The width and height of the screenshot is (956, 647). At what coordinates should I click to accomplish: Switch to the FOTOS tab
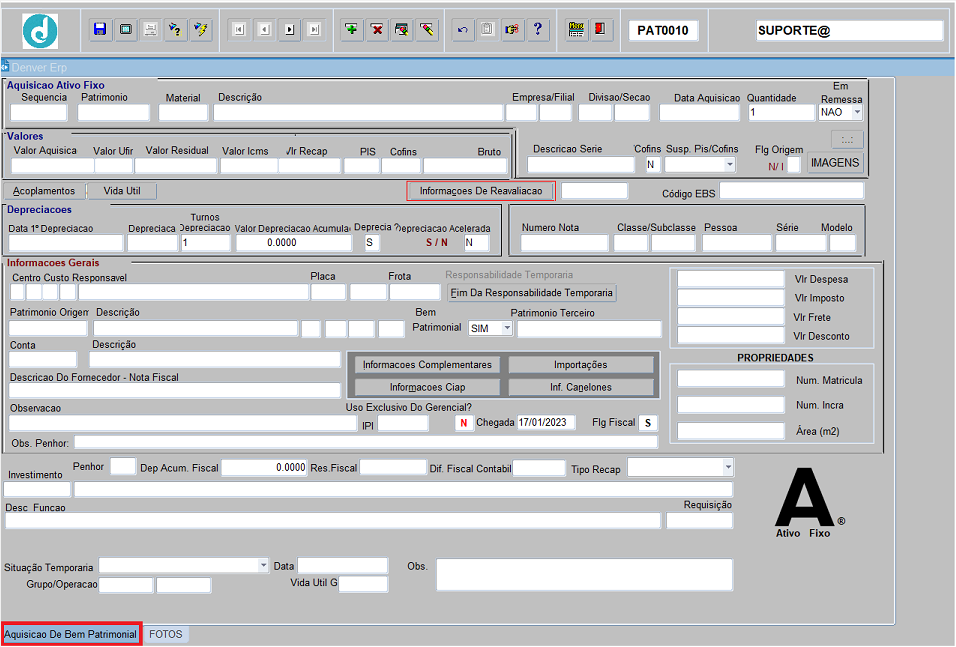(x=166, y=634)
